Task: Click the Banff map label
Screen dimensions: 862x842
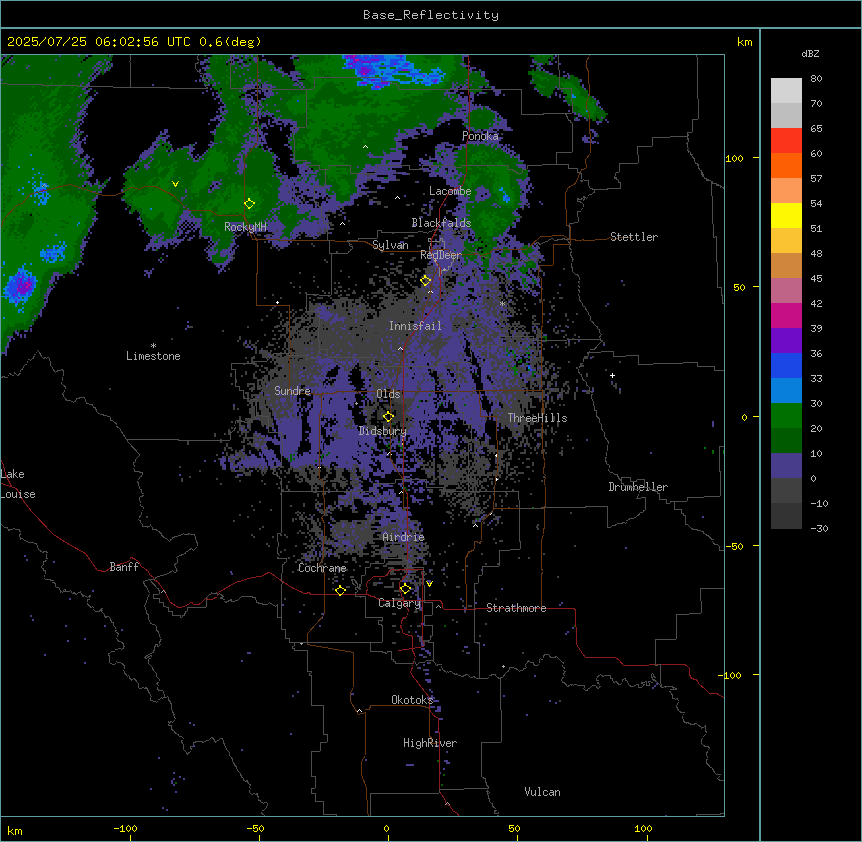Action: [124, 567]
